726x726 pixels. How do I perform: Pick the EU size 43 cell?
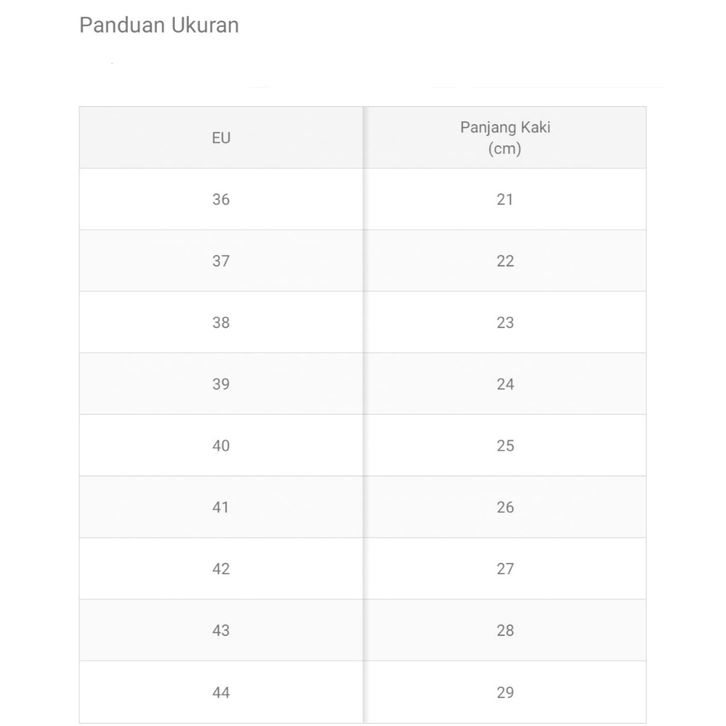click(x=221, y=630)
